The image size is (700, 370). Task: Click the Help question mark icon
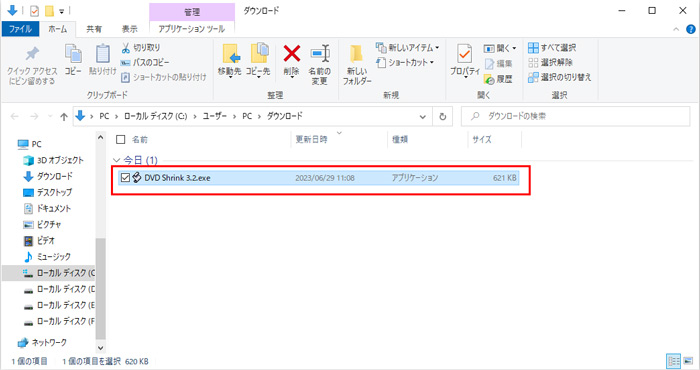690,29
